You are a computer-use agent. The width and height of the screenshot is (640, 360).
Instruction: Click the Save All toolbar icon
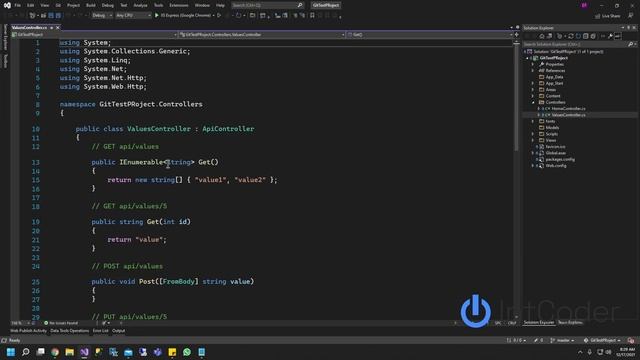pos(58,16)
